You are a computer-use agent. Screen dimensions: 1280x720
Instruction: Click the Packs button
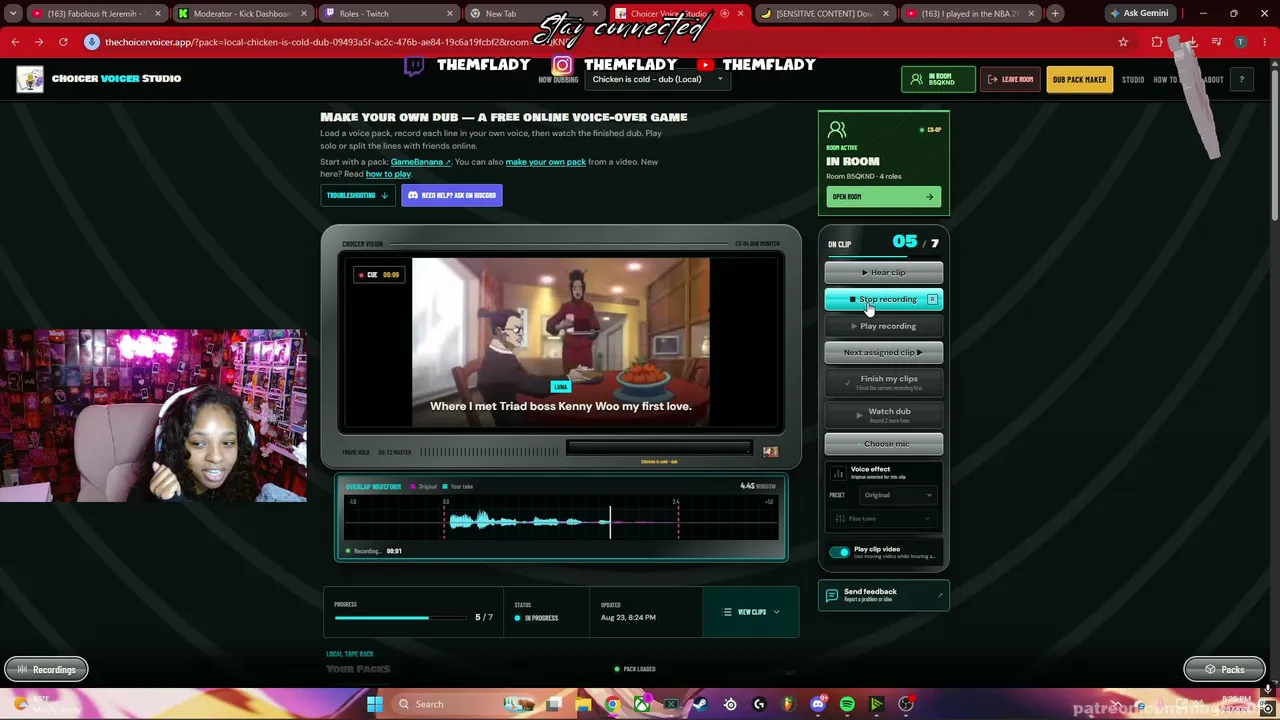click(1224, 670)
